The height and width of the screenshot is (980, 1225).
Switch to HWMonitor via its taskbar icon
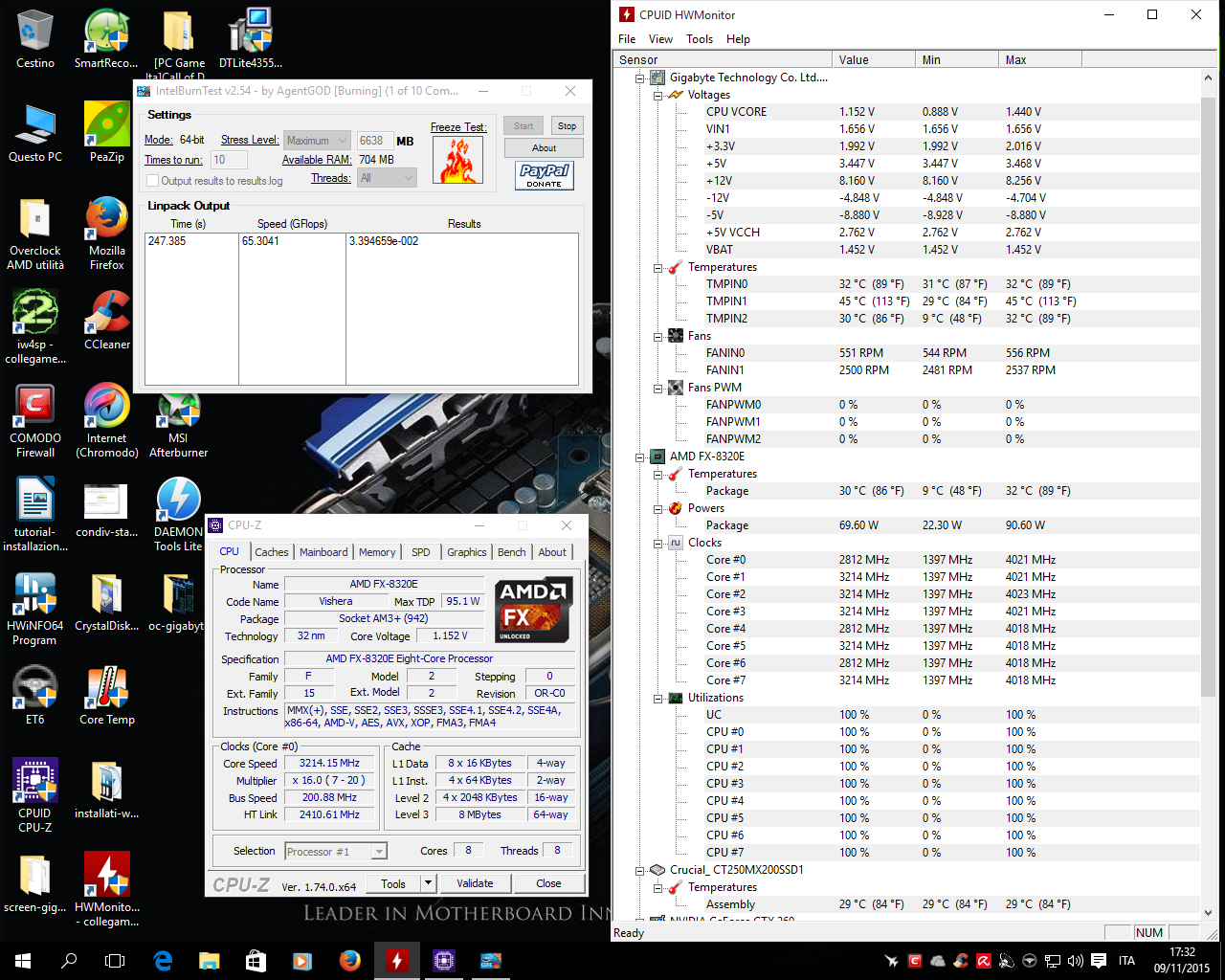pos(396,961)
